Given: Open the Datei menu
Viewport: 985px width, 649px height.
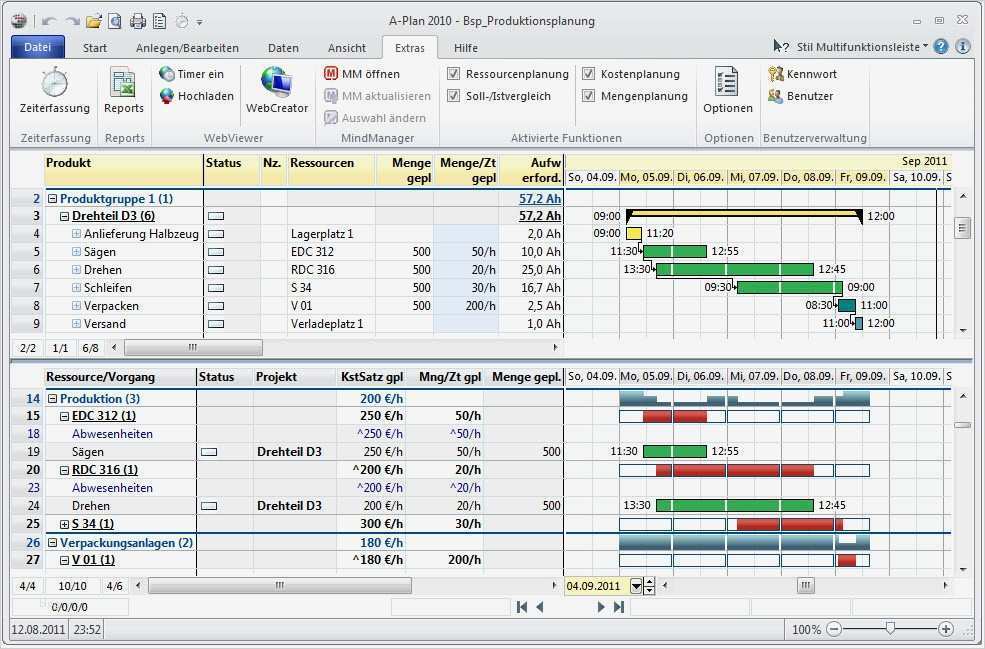Looking at the screenshot, I should click(37, 46).
